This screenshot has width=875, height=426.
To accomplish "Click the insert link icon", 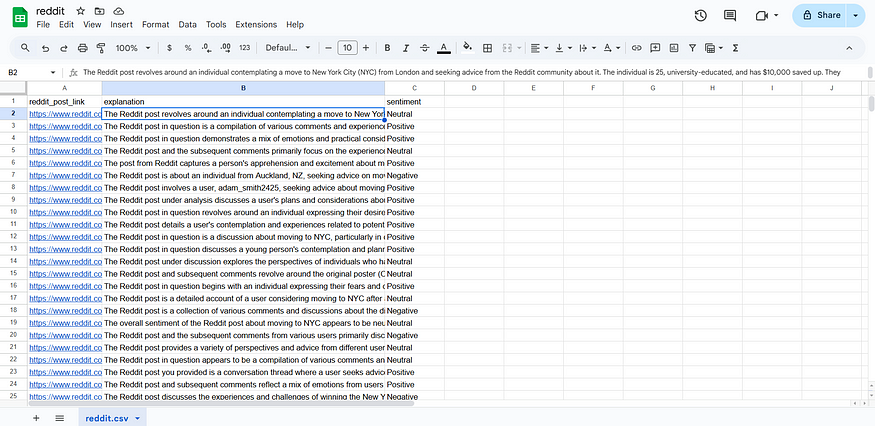I will coord(636,48).
